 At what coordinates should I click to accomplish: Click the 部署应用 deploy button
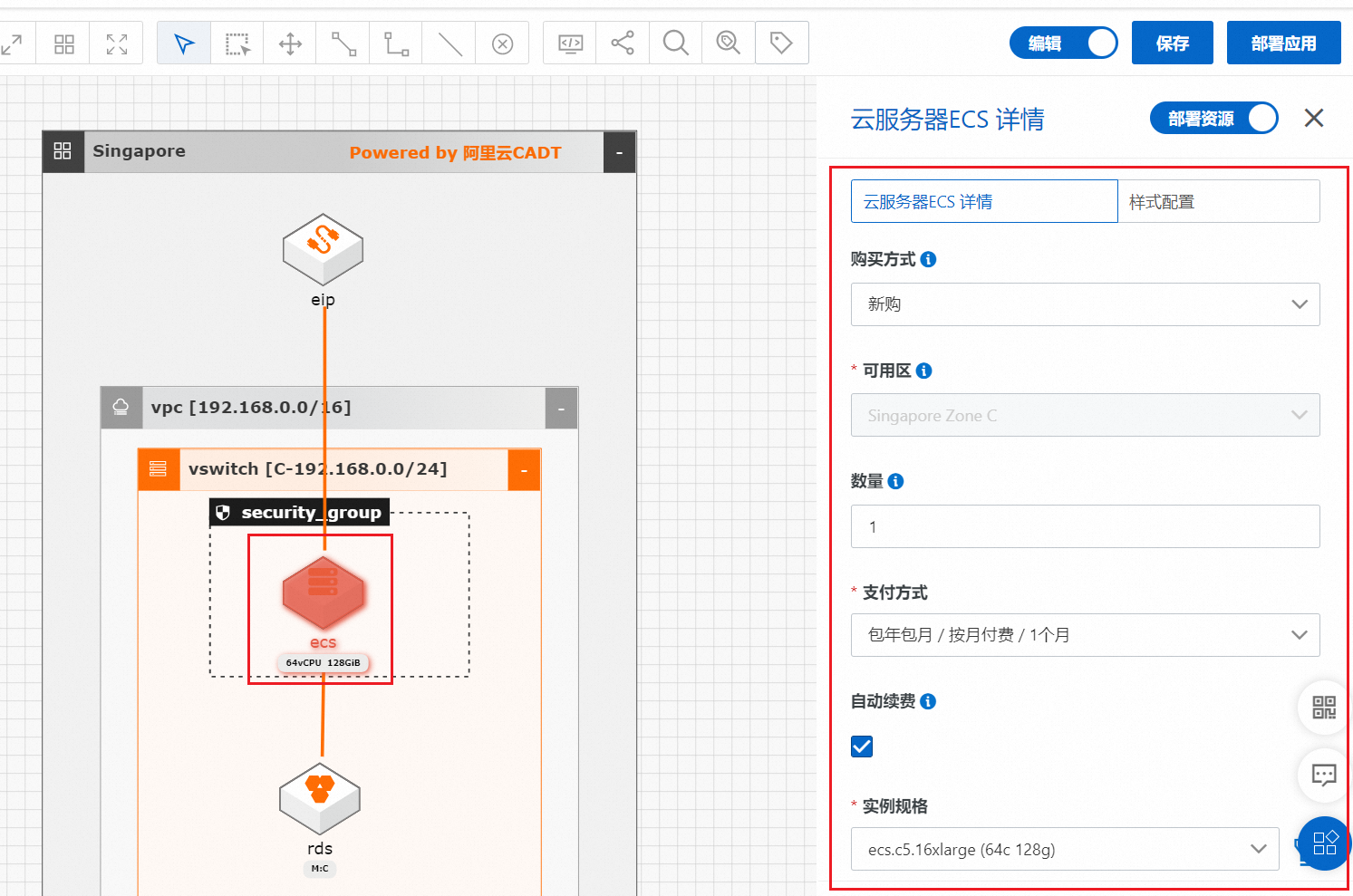[x=1283, y=43]
